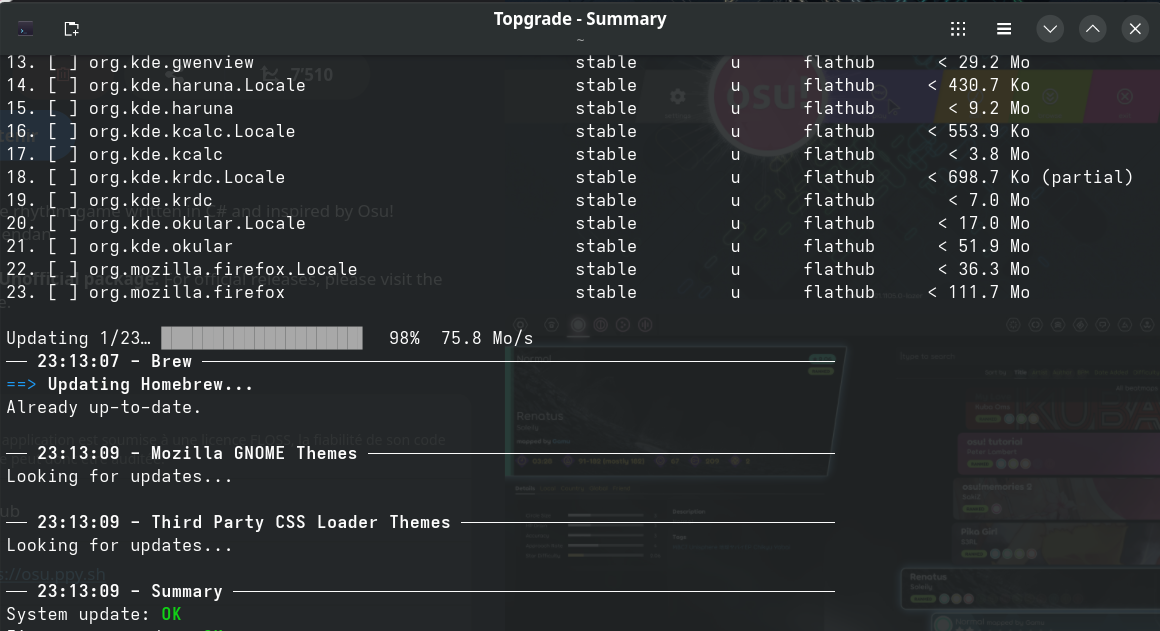This screenshot has height=631, width=1160.
Task: Click the '23:13:09 - Summary' section header
Action: [129, 591]
